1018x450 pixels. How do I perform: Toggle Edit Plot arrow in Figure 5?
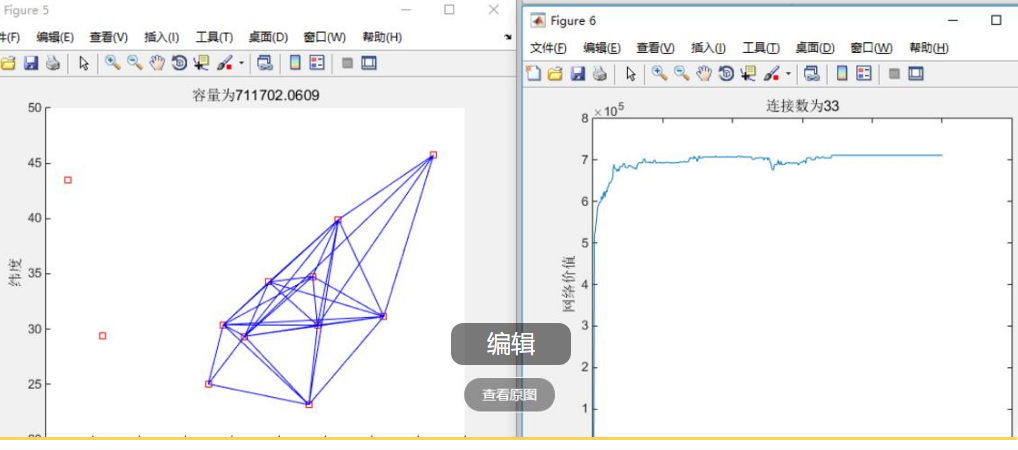pyautogui.click(x=84, y=63)
